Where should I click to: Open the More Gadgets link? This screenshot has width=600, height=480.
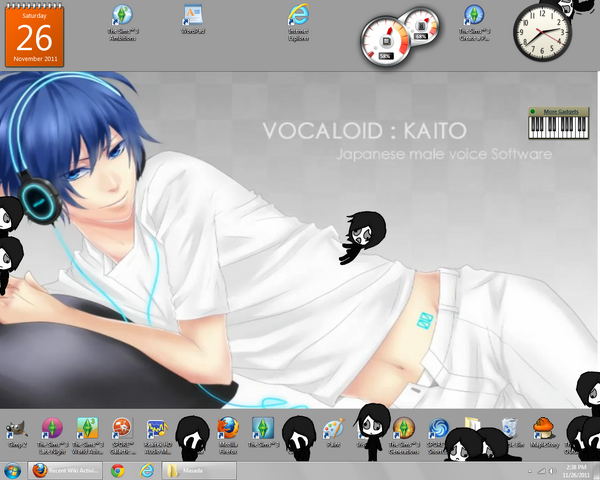(x=561, y=111)
